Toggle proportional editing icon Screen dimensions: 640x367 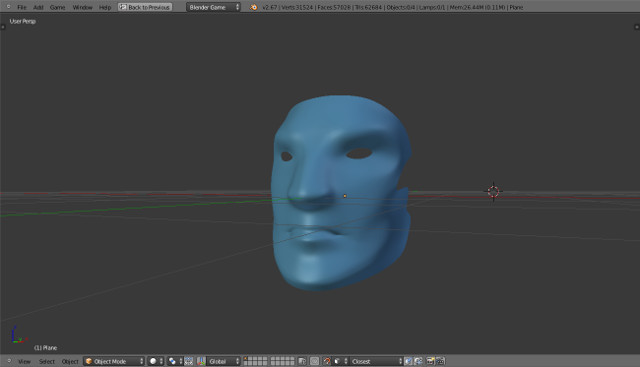314,361
